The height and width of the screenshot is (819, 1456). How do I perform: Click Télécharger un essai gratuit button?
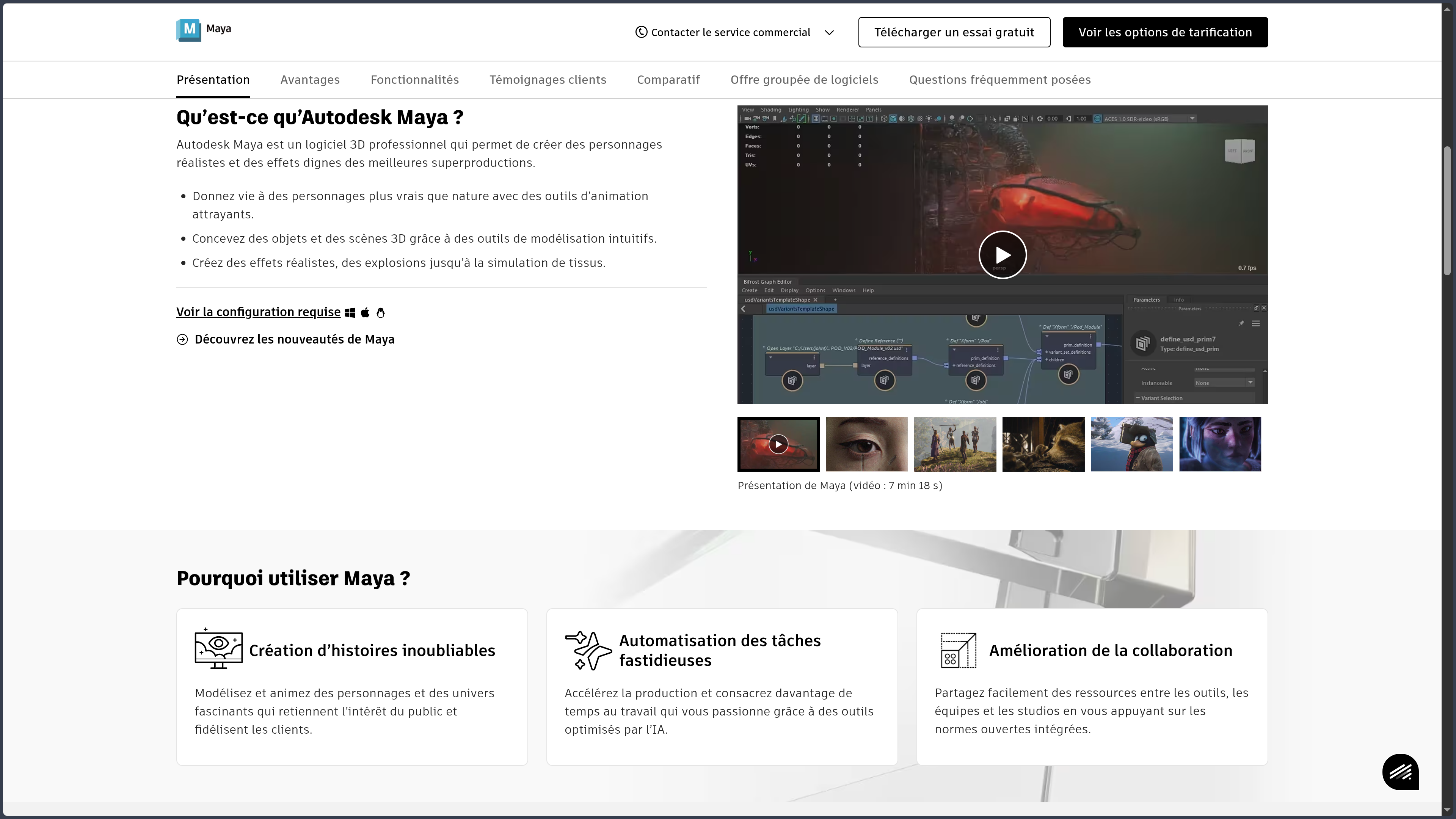click(x=954, y=32)
